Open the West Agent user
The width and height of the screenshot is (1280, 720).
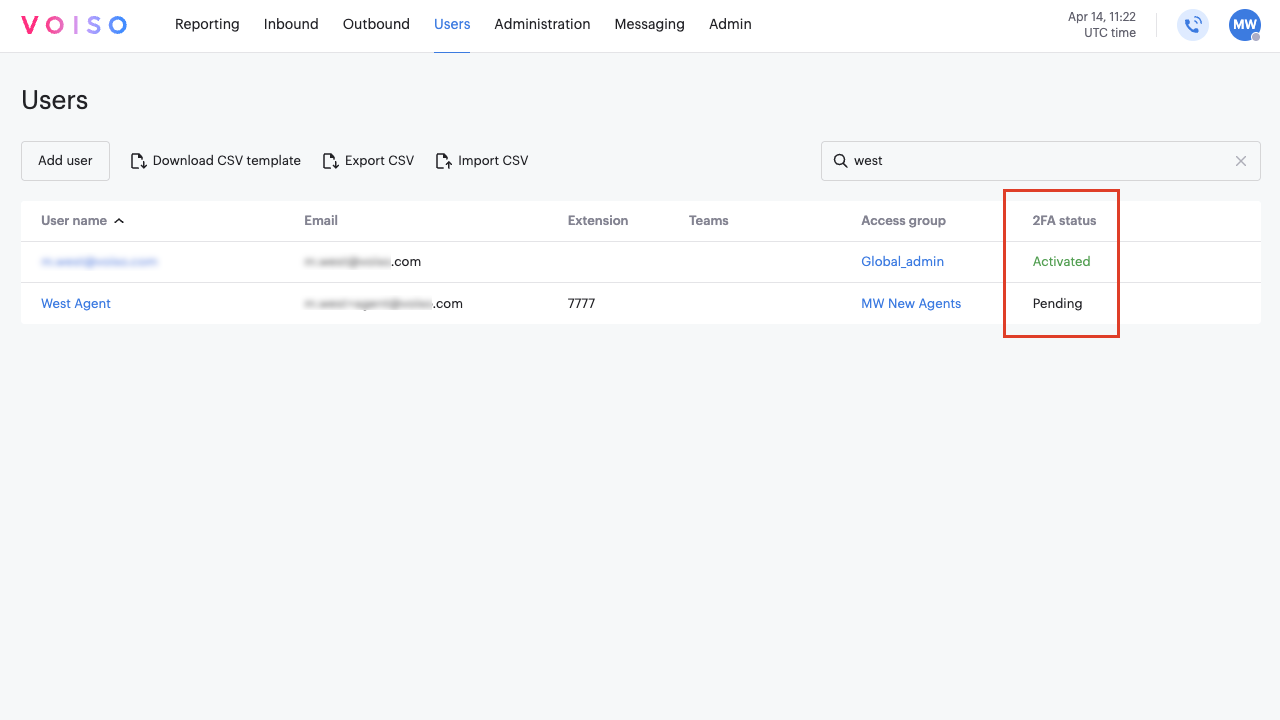[x=76, y=304]
